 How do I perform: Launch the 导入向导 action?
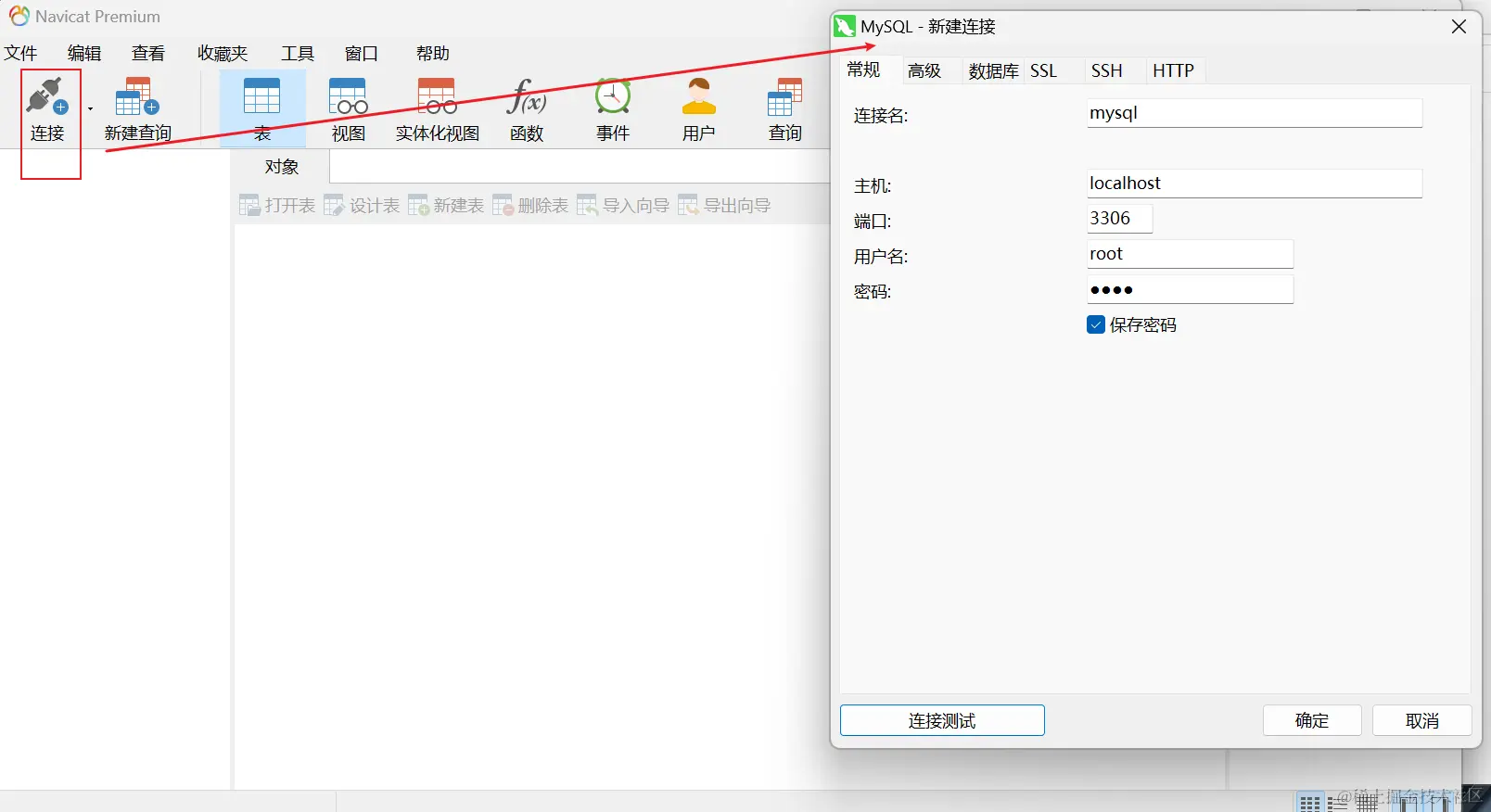tap(623, 206)
